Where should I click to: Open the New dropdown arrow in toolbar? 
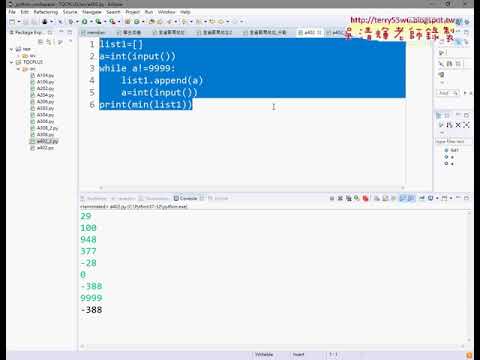[19, 22]
